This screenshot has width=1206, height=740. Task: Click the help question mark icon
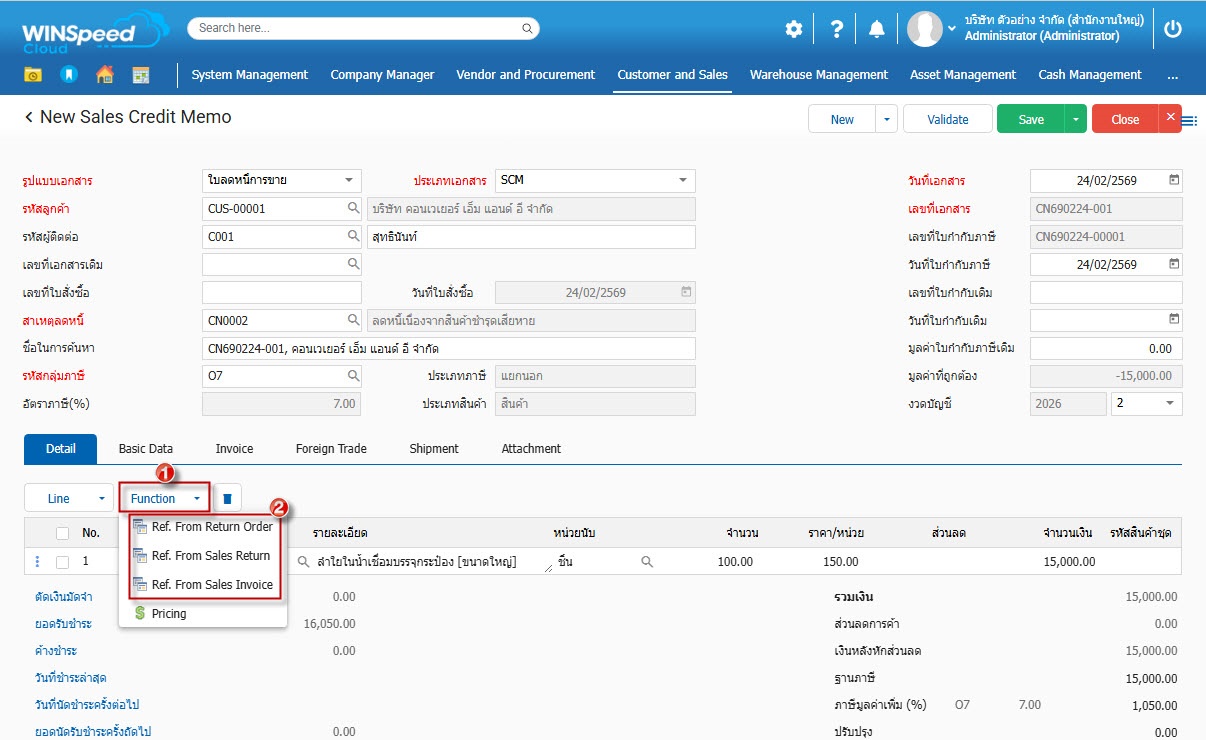pyautogui.click(x=837, y=29)
